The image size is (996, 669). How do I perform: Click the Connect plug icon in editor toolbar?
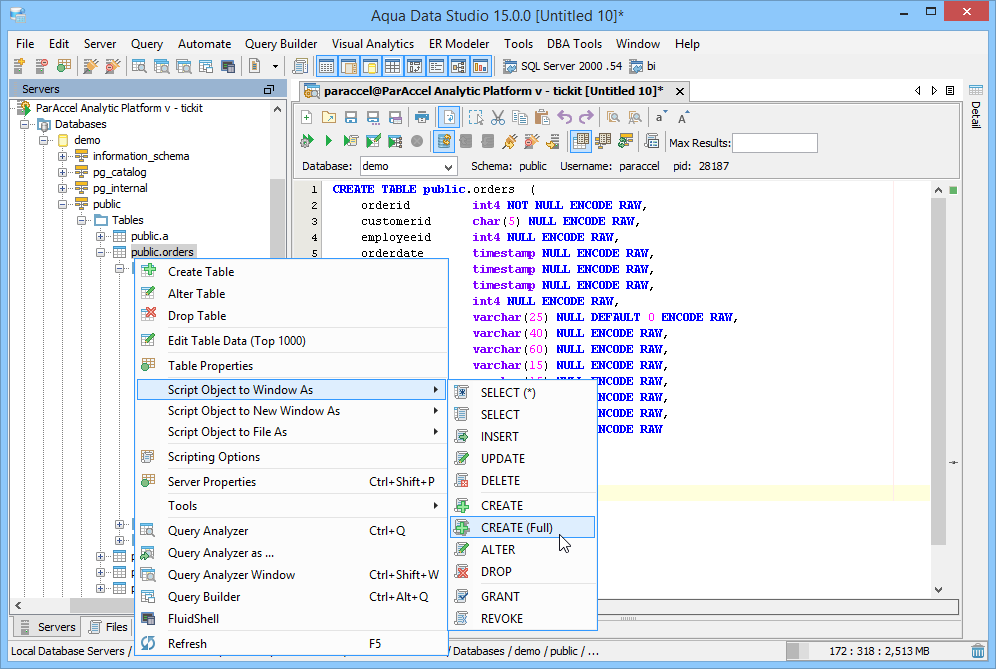coord(509,141)
